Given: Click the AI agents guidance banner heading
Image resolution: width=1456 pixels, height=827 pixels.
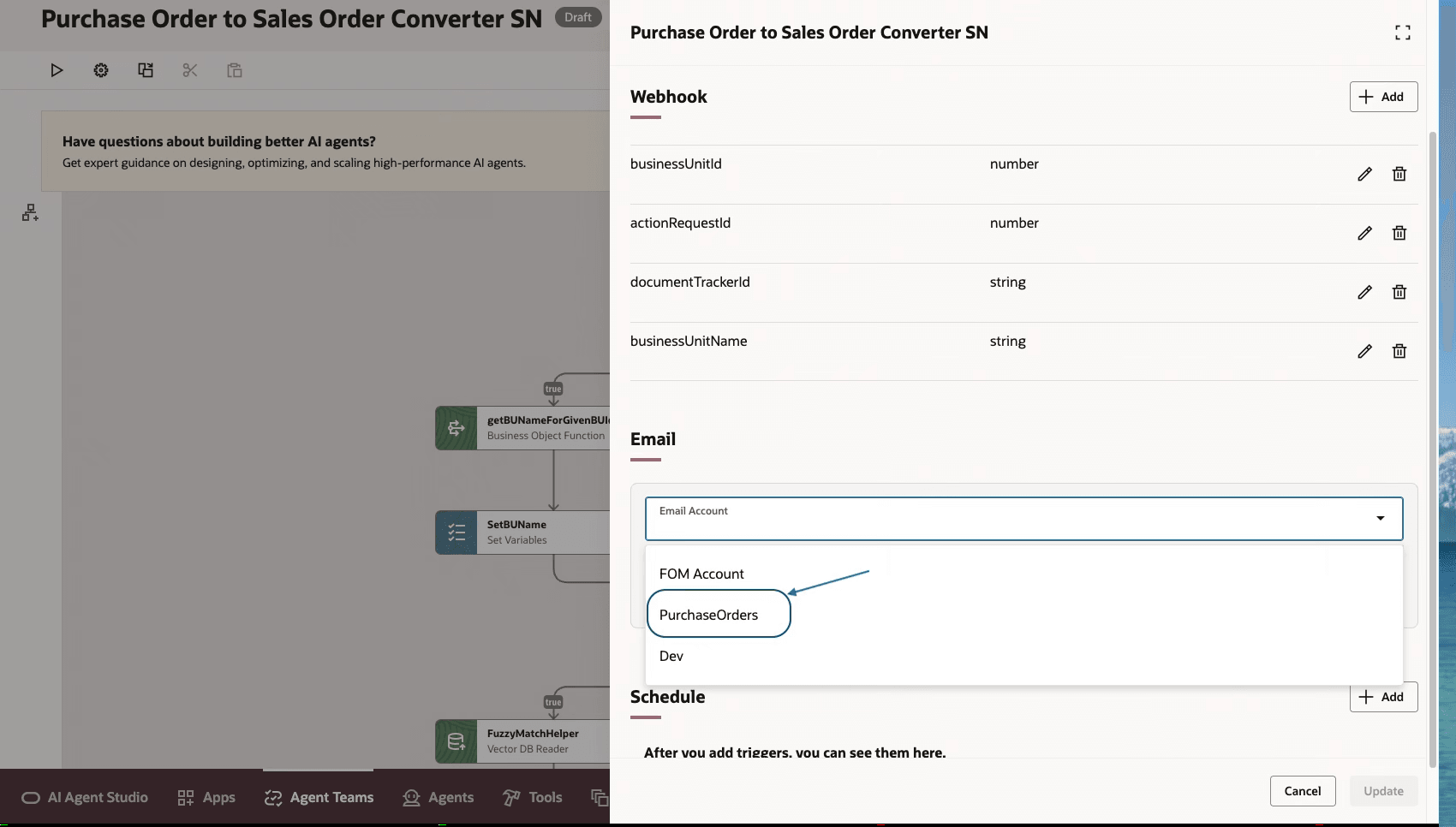Looking at the screenshot, I should click(x=218, y=141).
